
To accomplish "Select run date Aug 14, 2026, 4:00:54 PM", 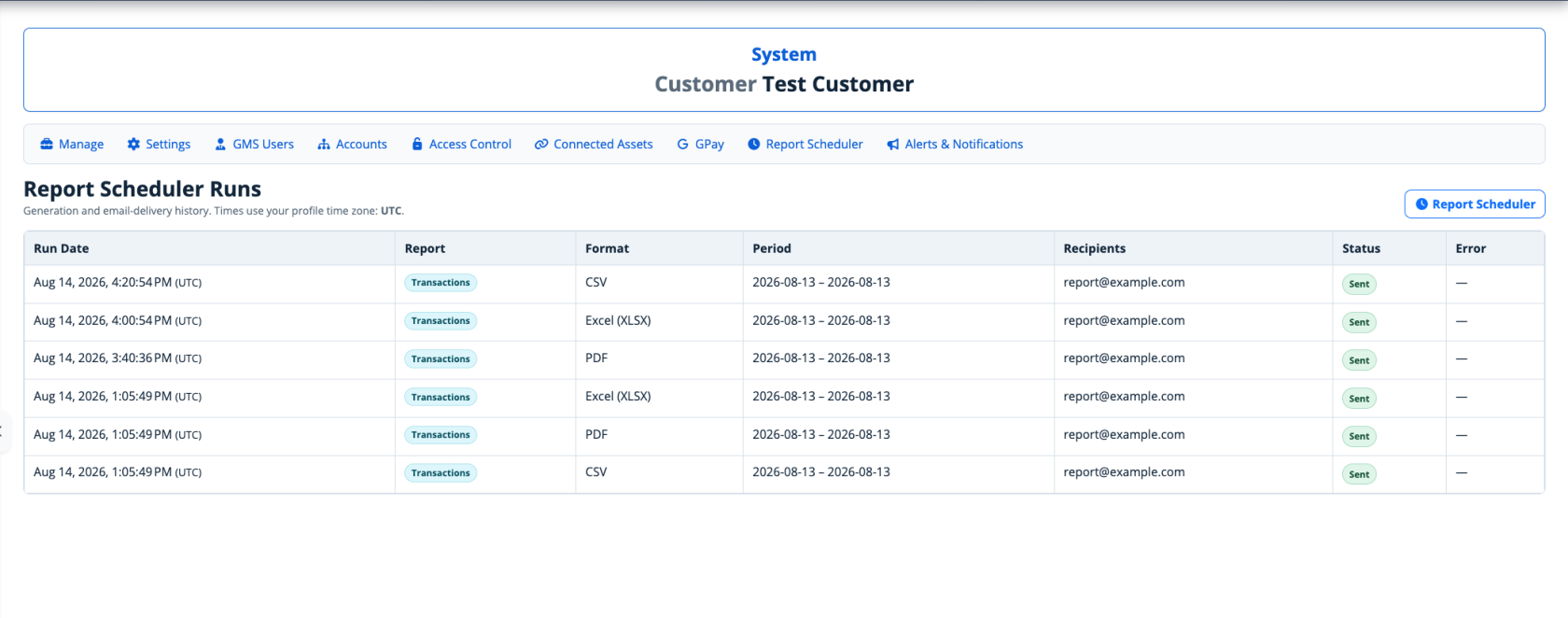I will [118, 321].
